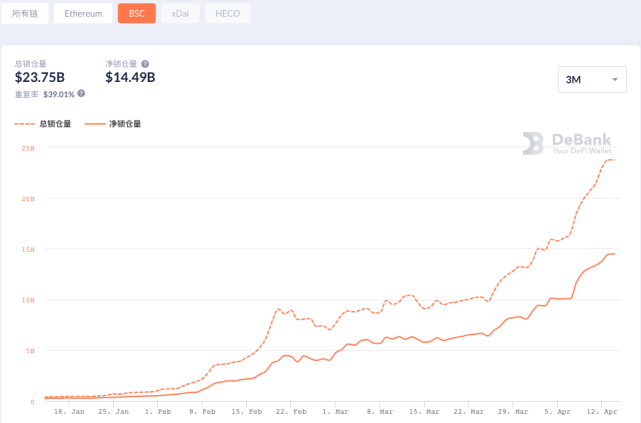This screenshot has height=423, width=641.
Task: Select the 所有链 tab
Action: pyautogui.click(x=24, y=14)
